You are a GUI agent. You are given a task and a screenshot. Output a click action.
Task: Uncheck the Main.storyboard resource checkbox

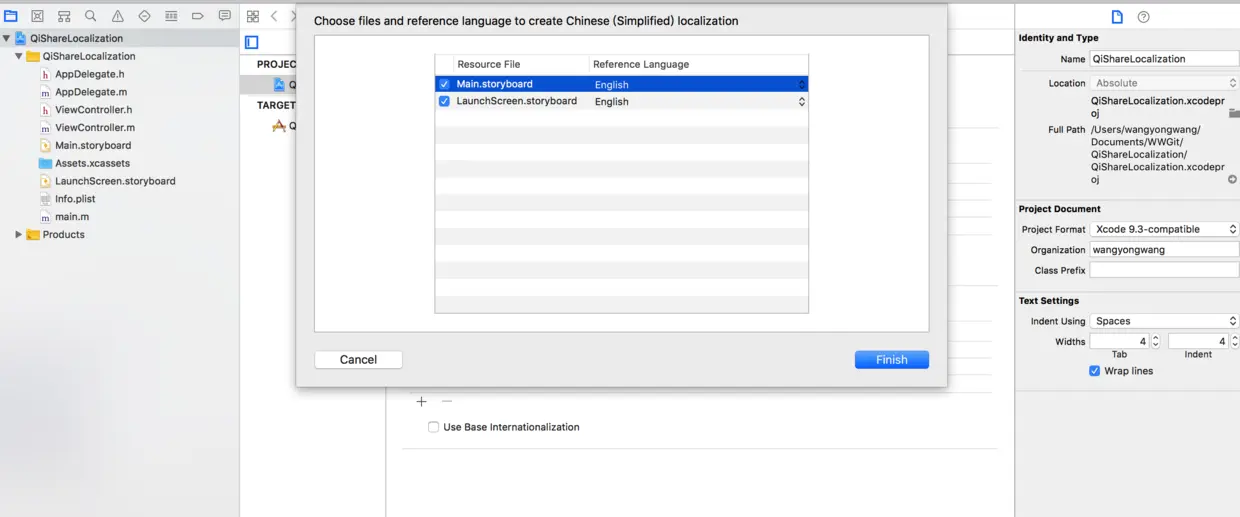tap(444, 84)
